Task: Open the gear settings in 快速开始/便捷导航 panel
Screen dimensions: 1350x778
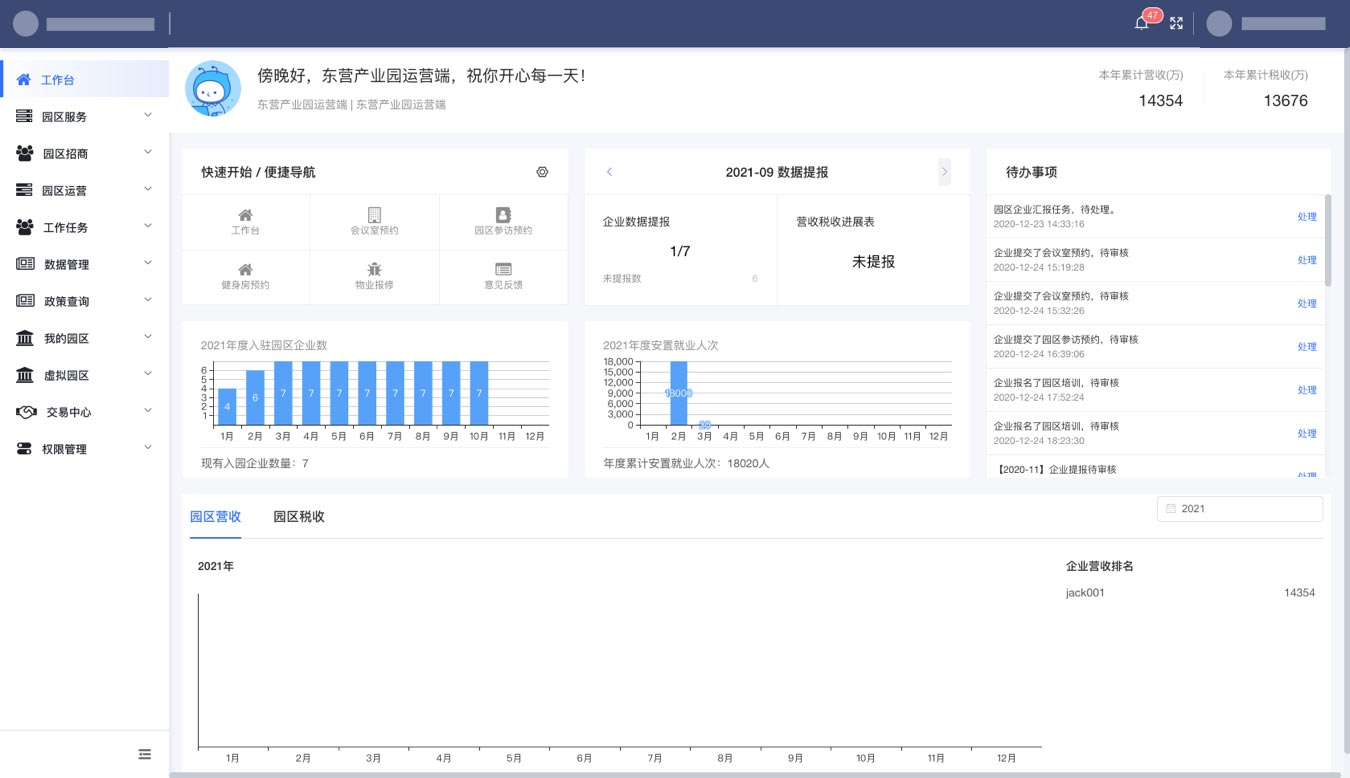Action: coord(542,172)
